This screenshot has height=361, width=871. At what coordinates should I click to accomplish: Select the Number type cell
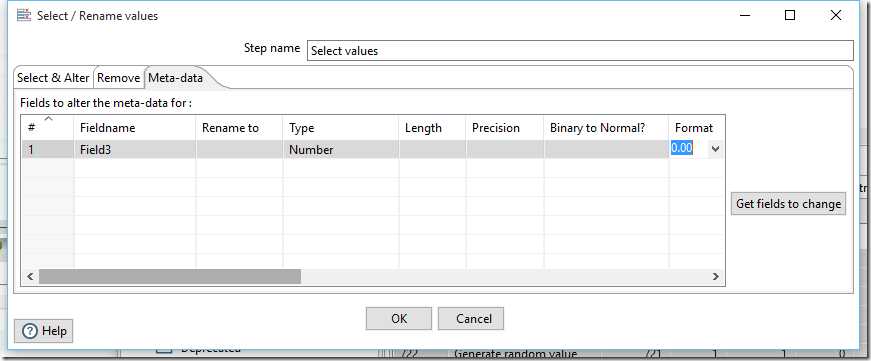click(341, 149)
